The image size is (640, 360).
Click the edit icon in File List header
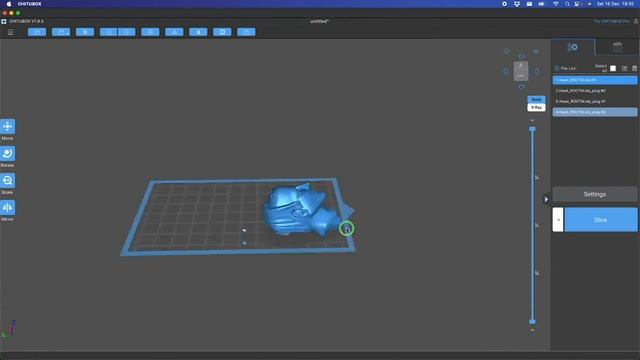pyautogui.click(x=624, y=69)
